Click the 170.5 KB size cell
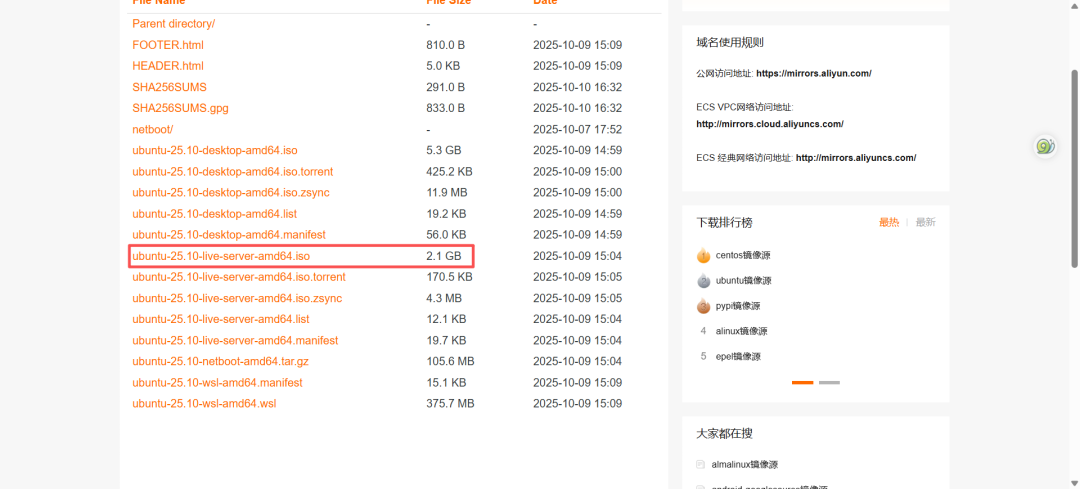The image size is (1080, 489). pos(449,277)
